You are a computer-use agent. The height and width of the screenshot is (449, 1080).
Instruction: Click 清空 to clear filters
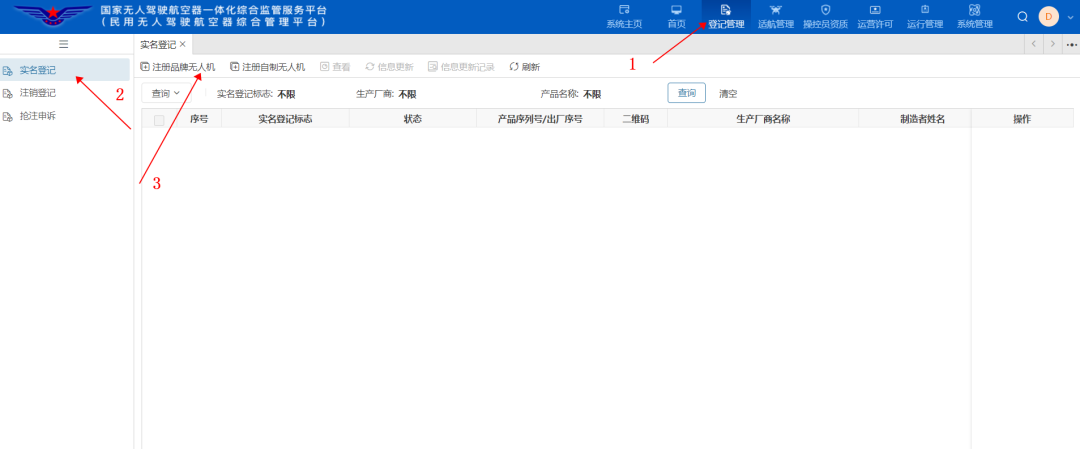point(728,93)
